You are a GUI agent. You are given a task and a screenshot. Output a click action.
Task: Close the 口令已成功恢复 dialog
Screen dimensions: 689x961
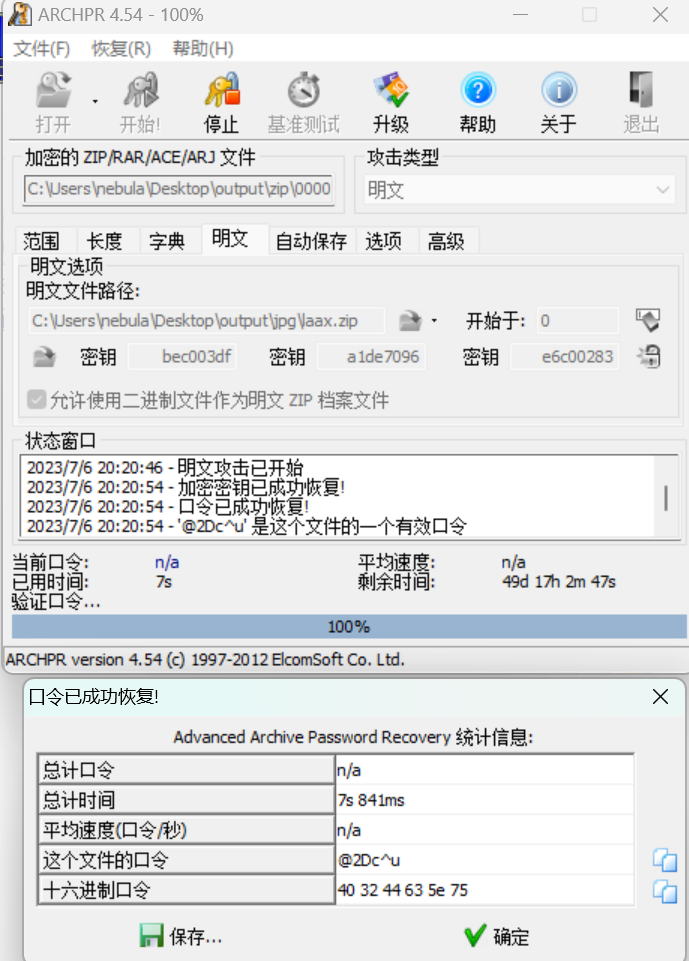point(660,697)
